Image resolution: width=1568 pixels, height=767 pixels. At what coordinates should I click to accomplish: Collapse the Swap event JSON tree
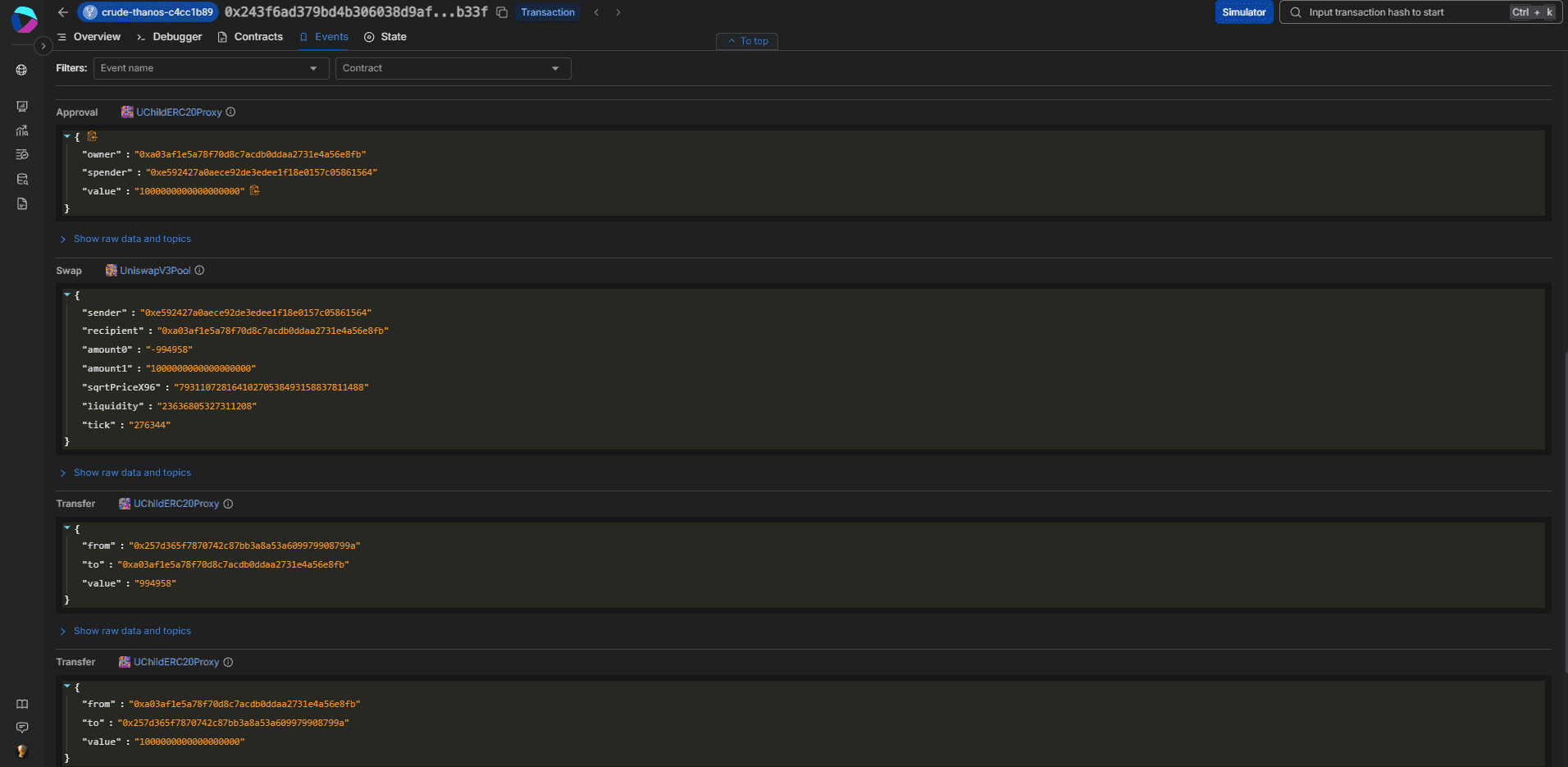pyautogui.click(x=67, y=294)
